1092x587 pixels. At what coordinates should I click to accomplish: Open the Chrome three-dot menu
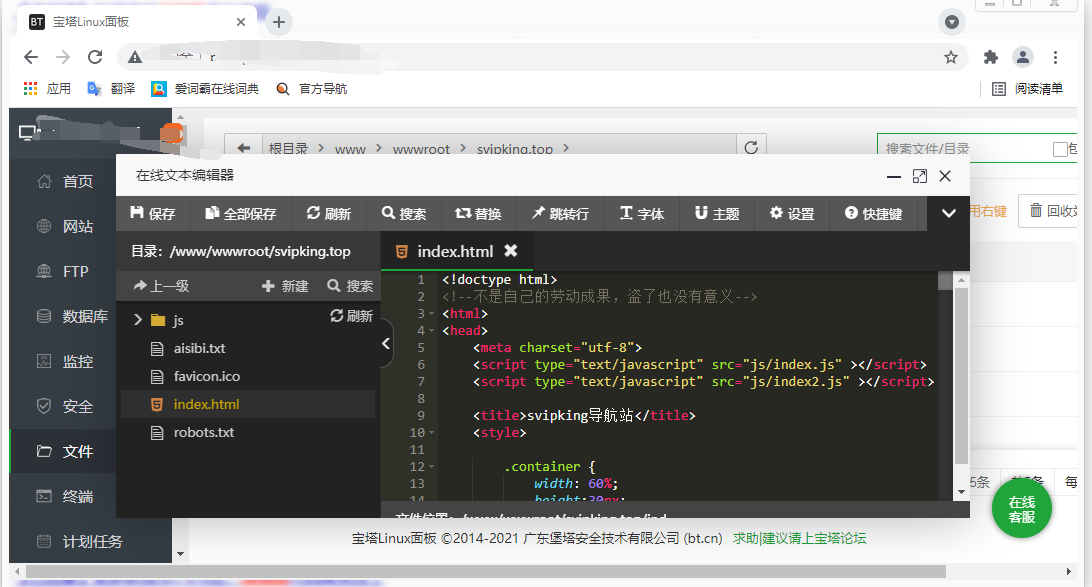click(x=1056, y=57)
